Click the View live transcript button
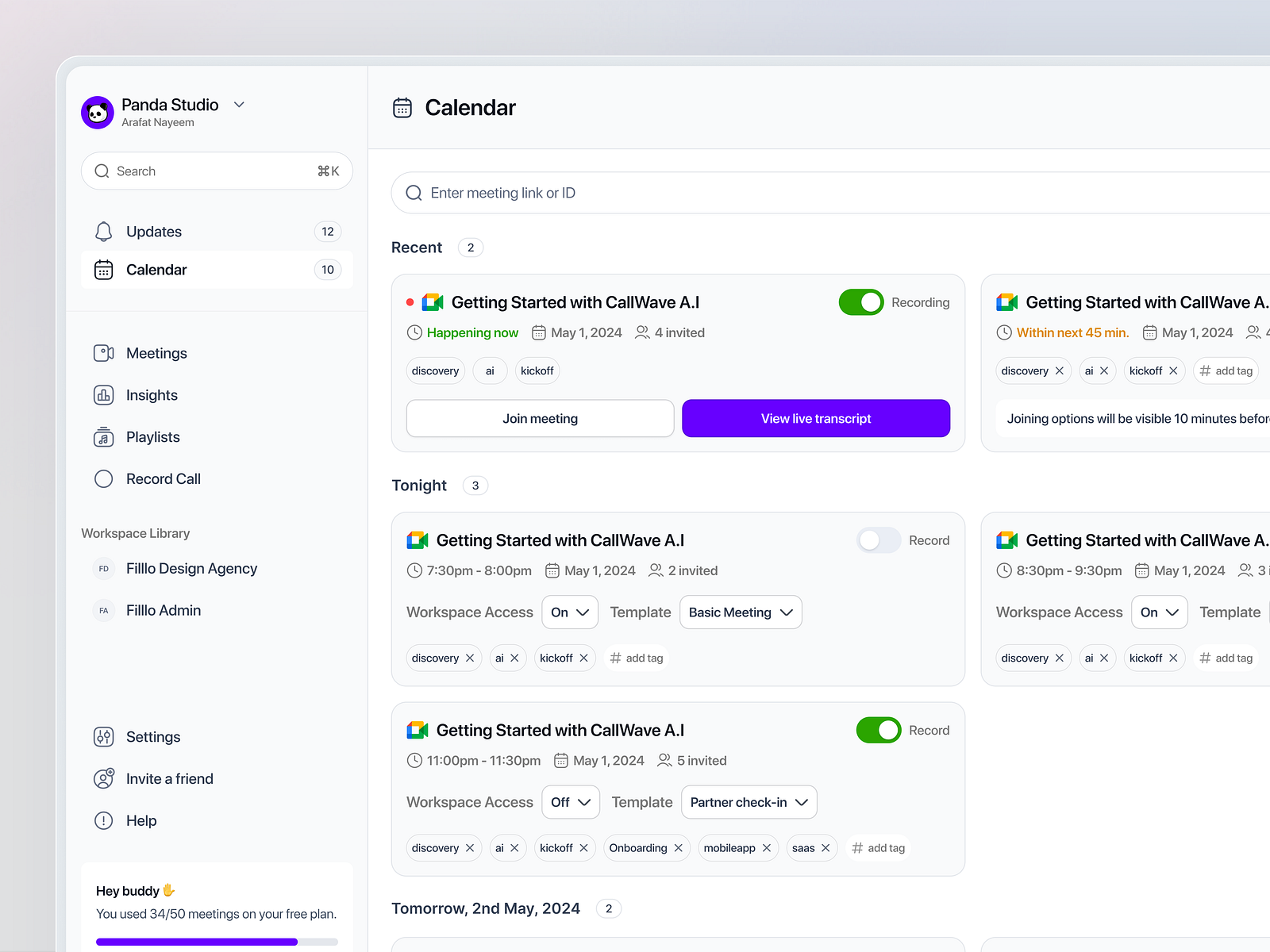This screenshot has height=952, width=1270. tap(815, 418)
